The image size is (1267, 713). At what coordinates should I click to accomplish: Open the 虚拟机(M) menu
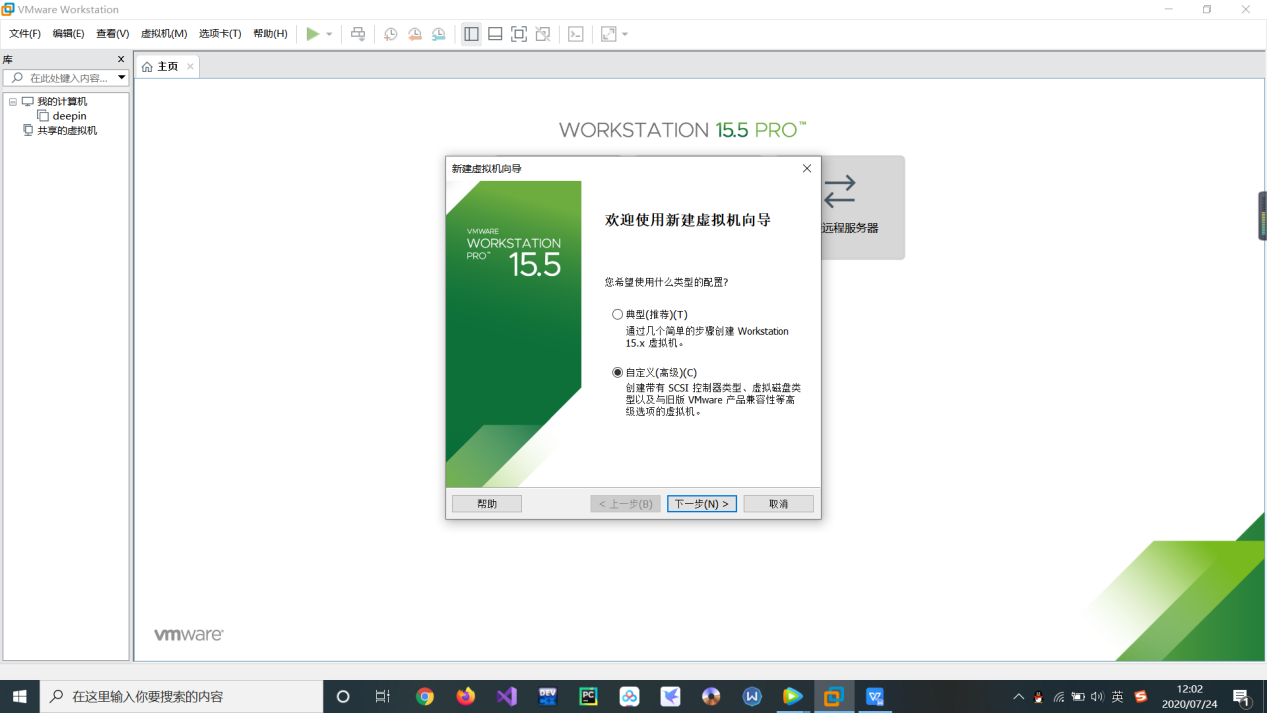[164, 34]
